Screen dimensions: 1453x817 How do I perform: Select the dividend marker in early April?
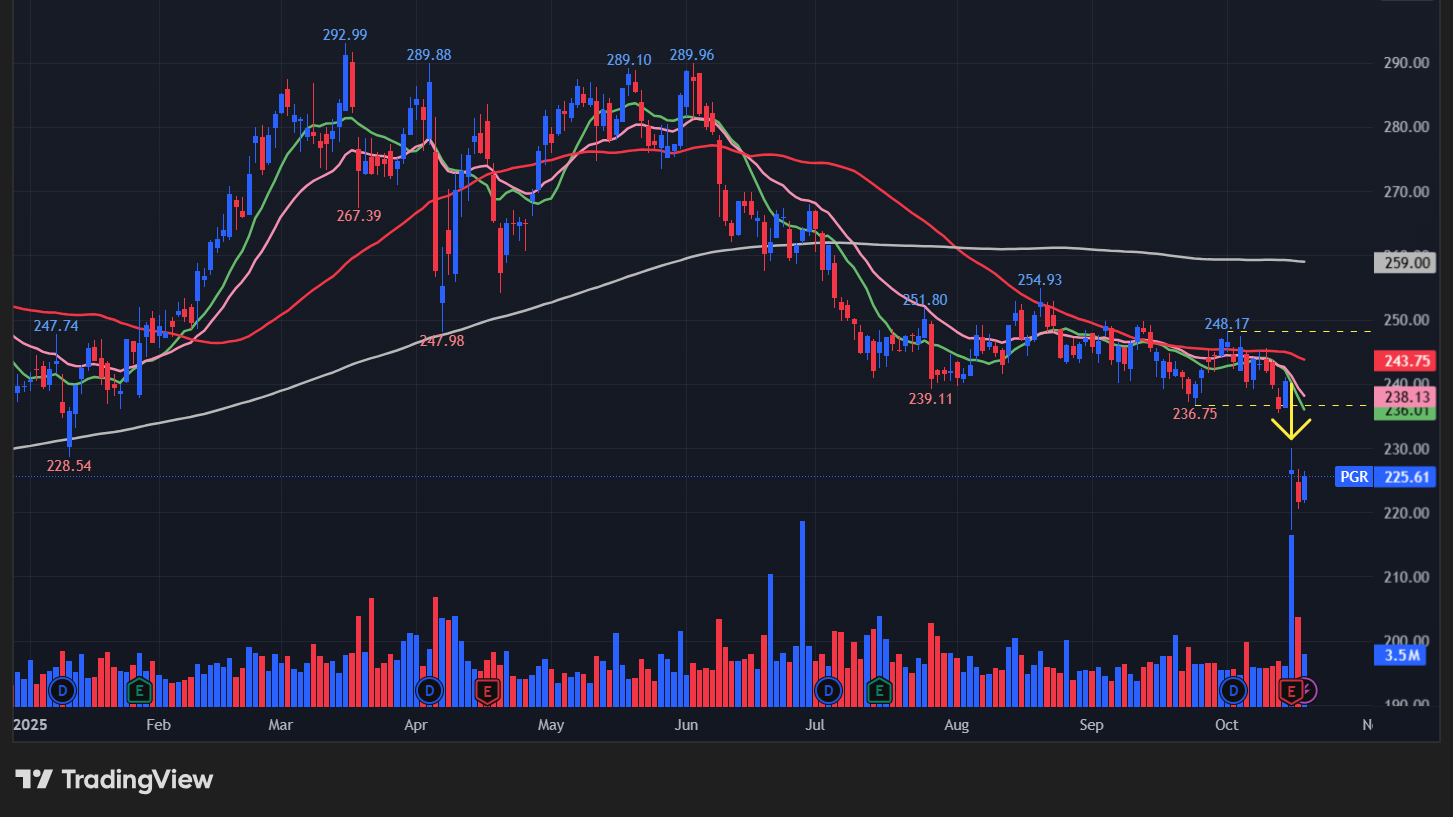430,690
